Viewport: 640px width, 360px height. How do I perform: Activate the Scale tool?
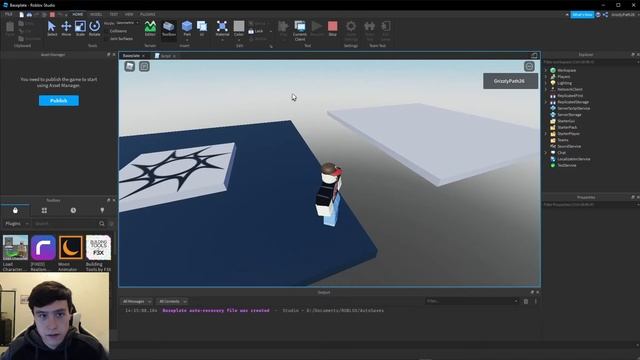[80, 29]
